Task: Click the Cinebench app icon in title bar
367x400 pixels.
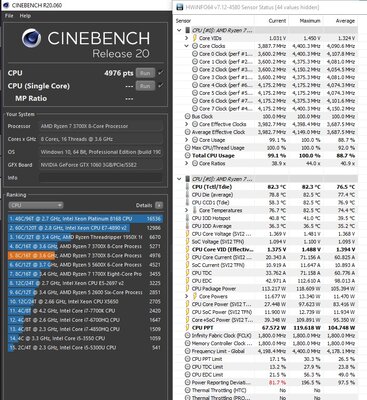Action: [7, 6]
